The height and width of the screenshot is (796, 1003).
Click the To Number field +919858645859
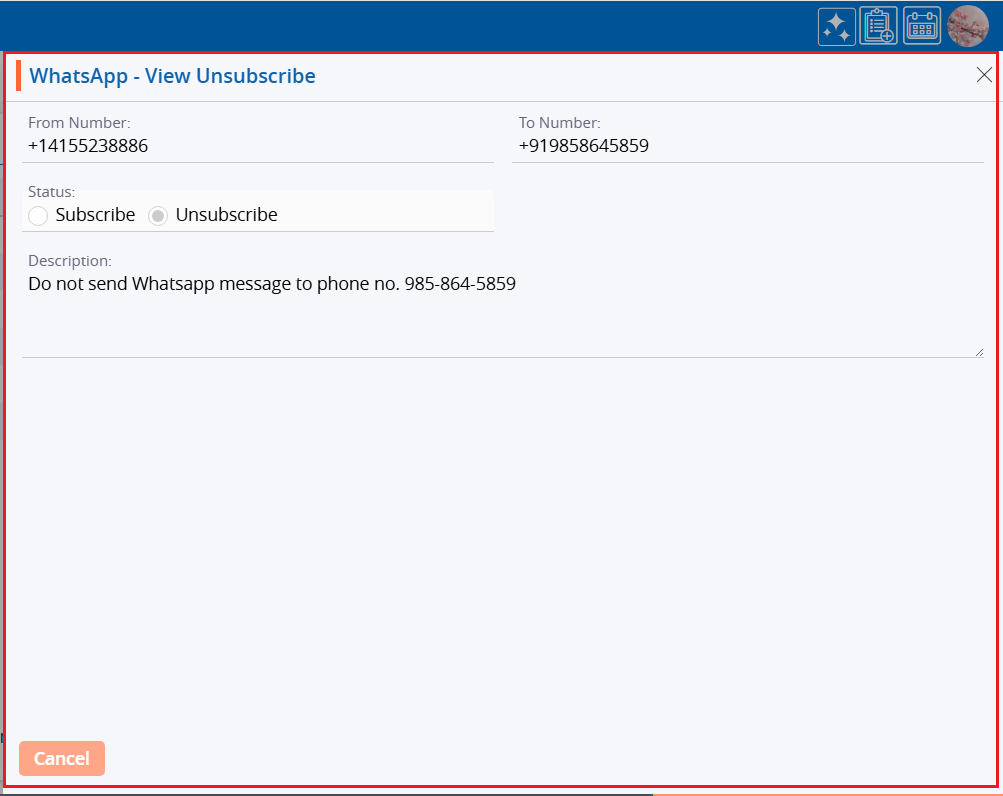(747, 146)
